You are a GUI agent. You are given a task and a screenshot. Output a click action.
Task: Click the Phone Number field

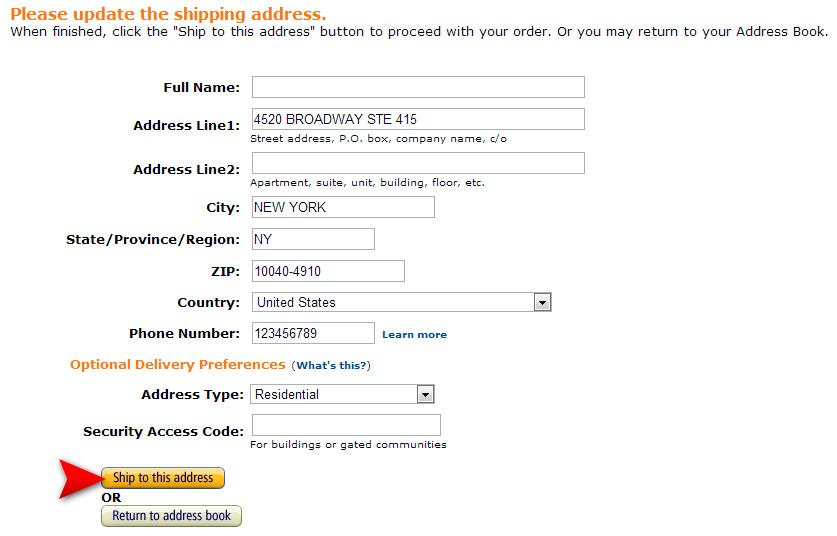(313, 333)
